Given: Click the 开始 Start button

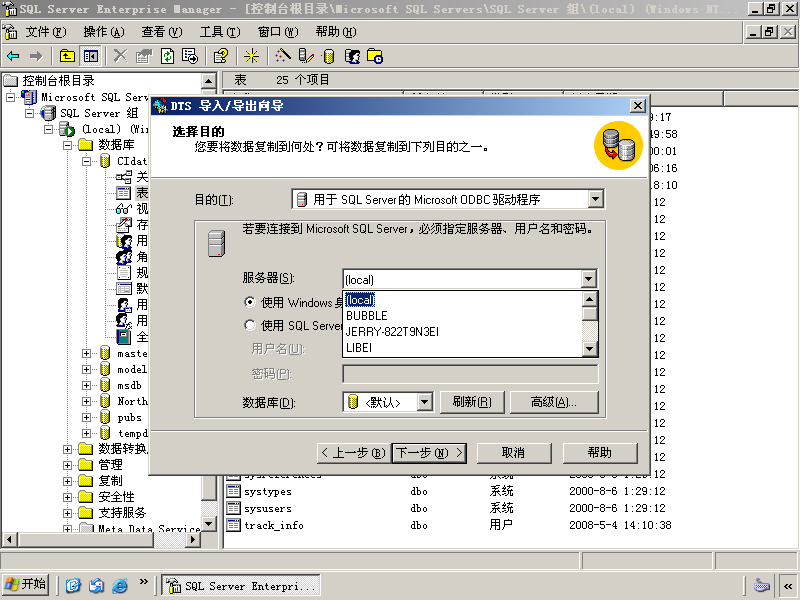Looking at the screenshot, I should click(26, 585).
